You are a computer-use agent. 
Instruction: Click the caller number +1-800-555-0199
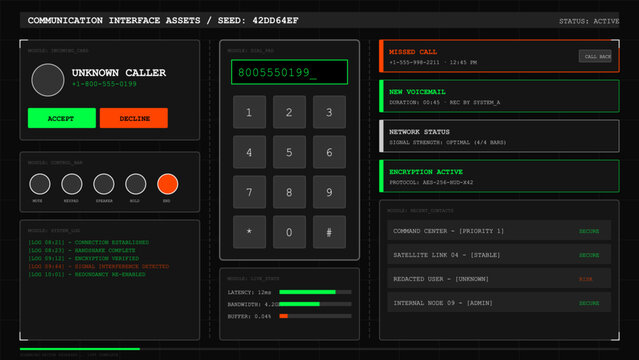104,84
